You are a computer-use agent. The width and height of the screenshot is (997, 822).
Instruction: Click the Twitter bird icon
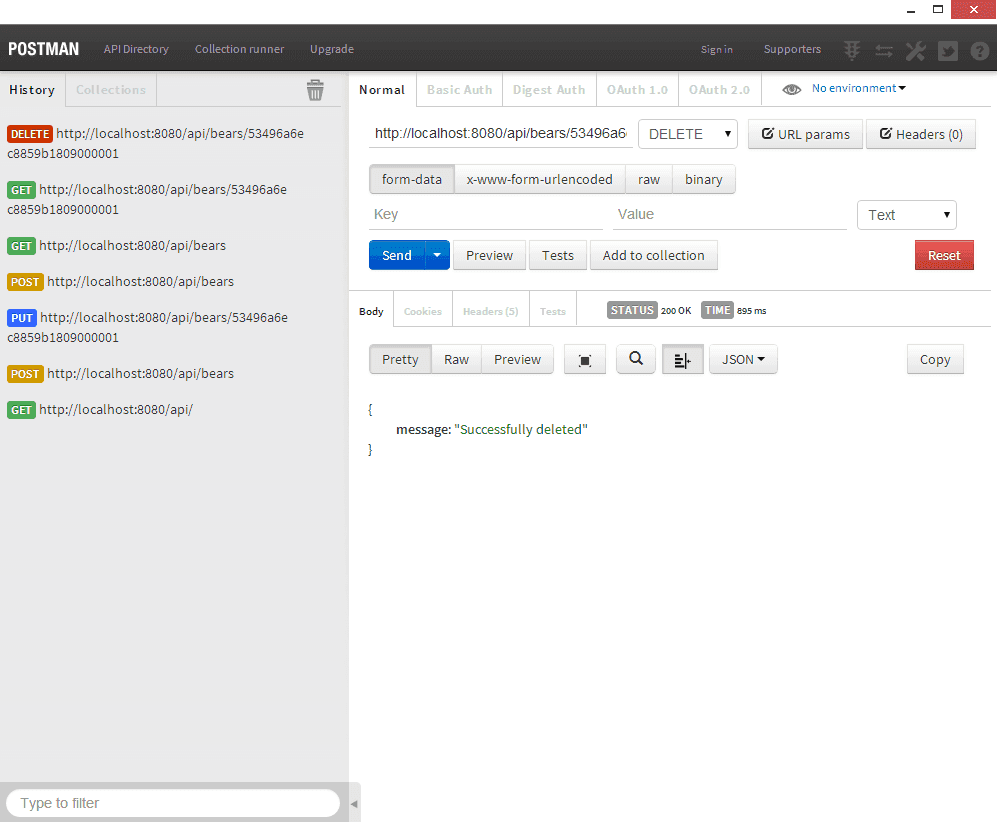pos(947,50)
